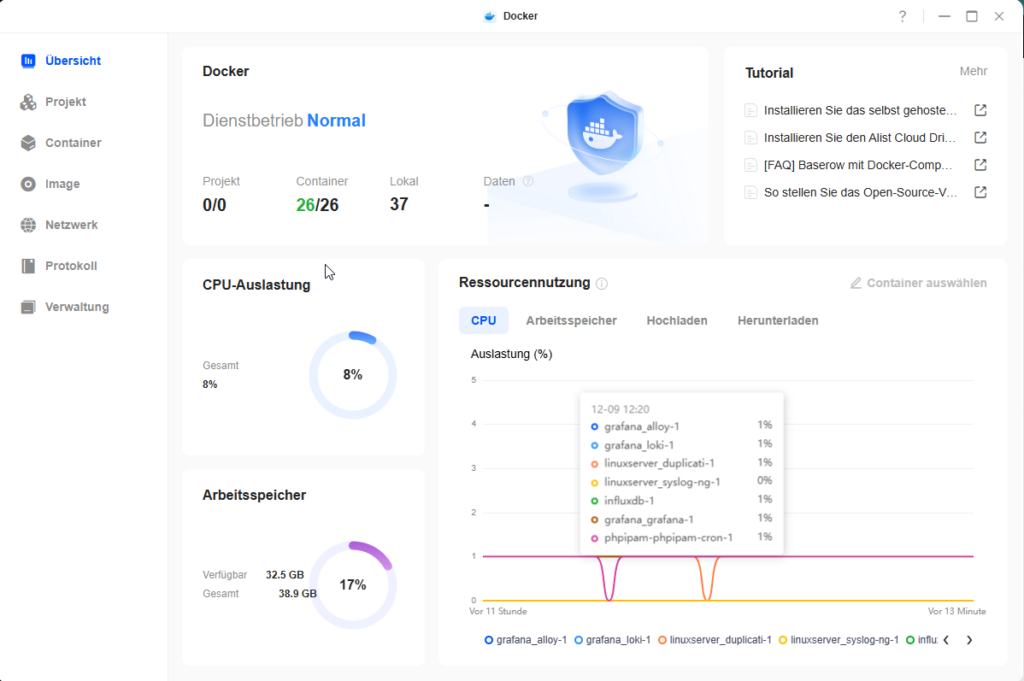The height and width of the screenshot is (681, 1024).
Task: Toggle grafana_alloy-1 series in chart legend
Action: pos(525,640)
